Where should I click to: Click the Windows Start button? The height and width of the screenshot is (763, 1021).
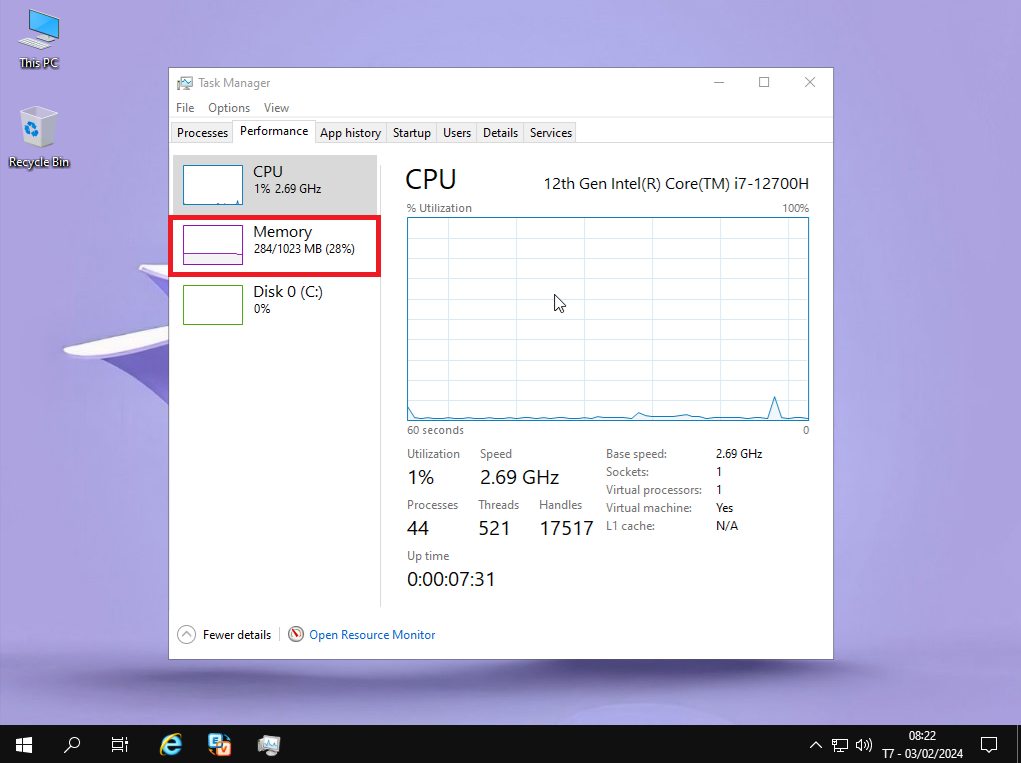24,744
